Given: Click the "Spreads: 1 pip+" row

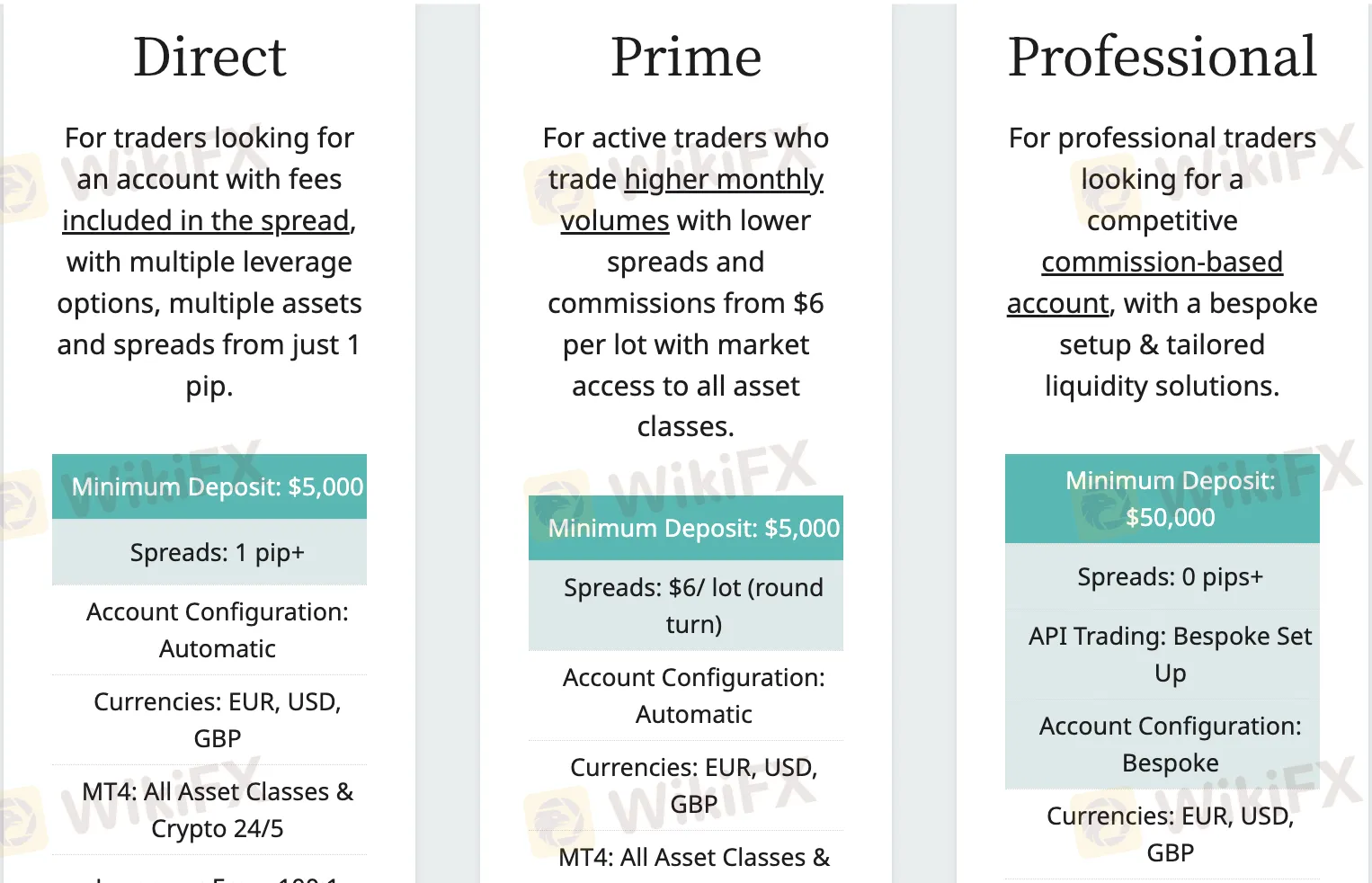Looking at the screenshot, I should (209, 552).
